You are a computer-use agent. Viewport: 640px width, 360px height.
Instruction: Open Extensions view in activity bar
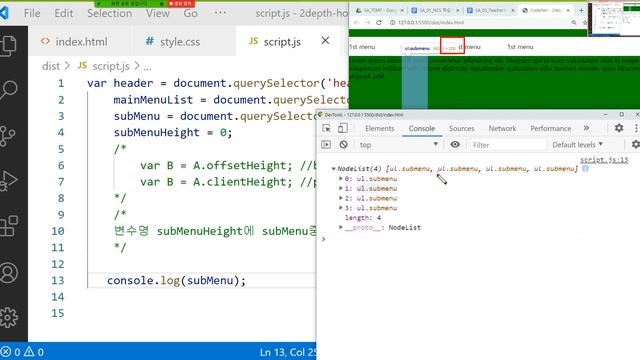9,226
